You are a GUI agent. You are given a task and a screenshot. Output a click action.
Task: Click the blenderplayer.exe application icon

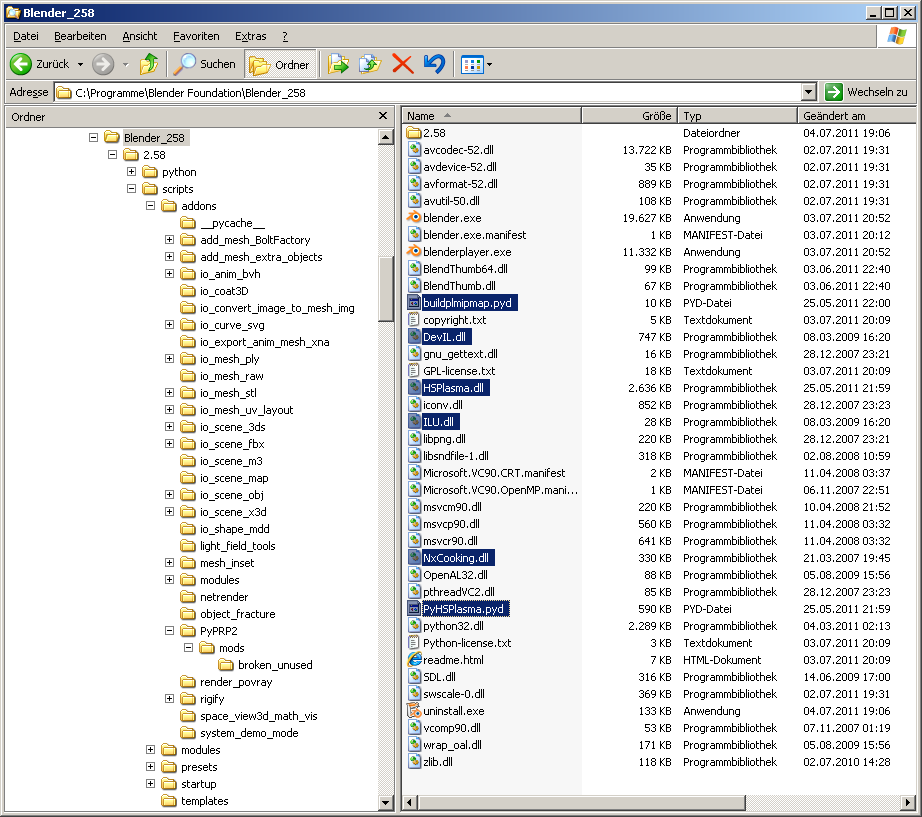[414, 252]
